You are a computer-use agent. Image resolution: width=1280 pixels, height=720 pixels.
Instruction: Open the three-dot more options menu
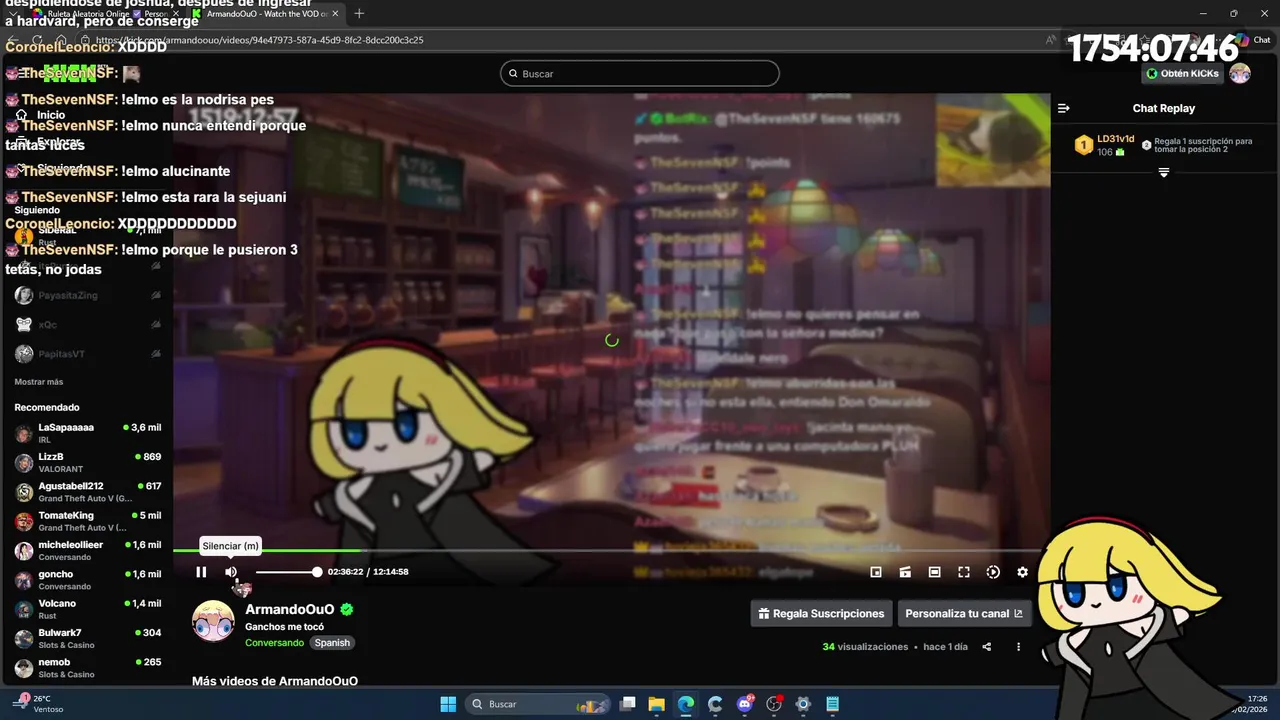point(1018,647)
